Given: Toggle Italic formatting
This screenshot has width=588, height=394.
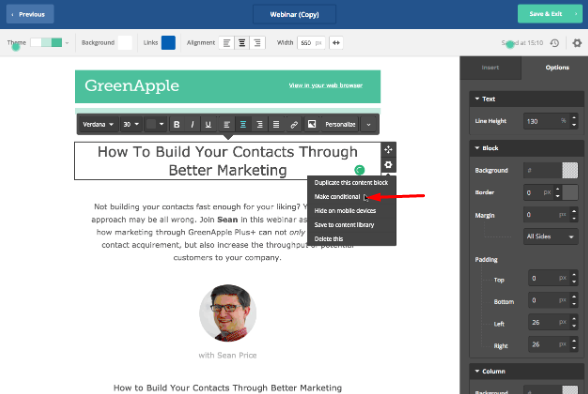Looking at the screenshot, I should [192, 124].
